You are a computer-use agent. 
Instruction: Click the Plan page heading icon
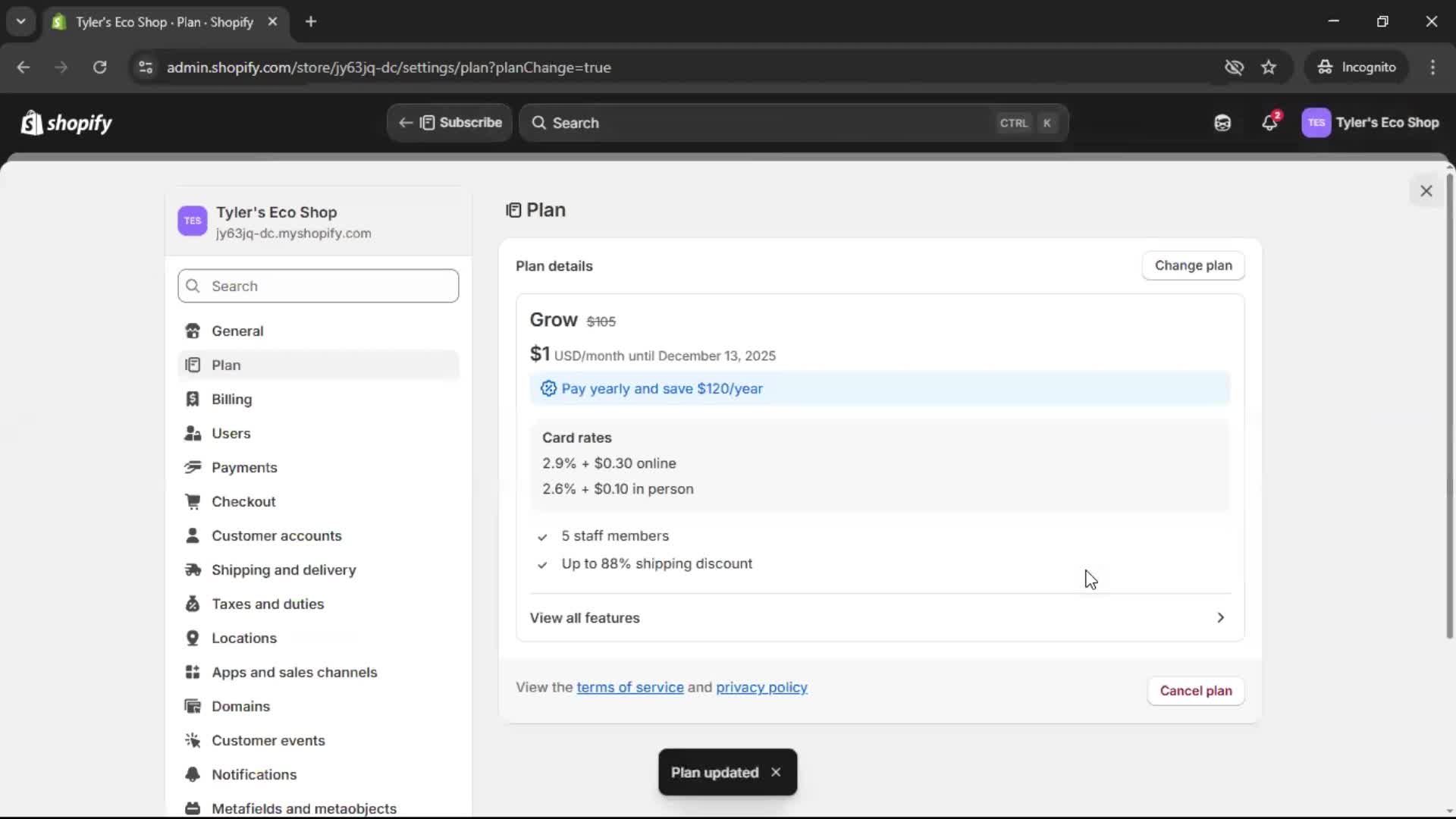[513, 211]
